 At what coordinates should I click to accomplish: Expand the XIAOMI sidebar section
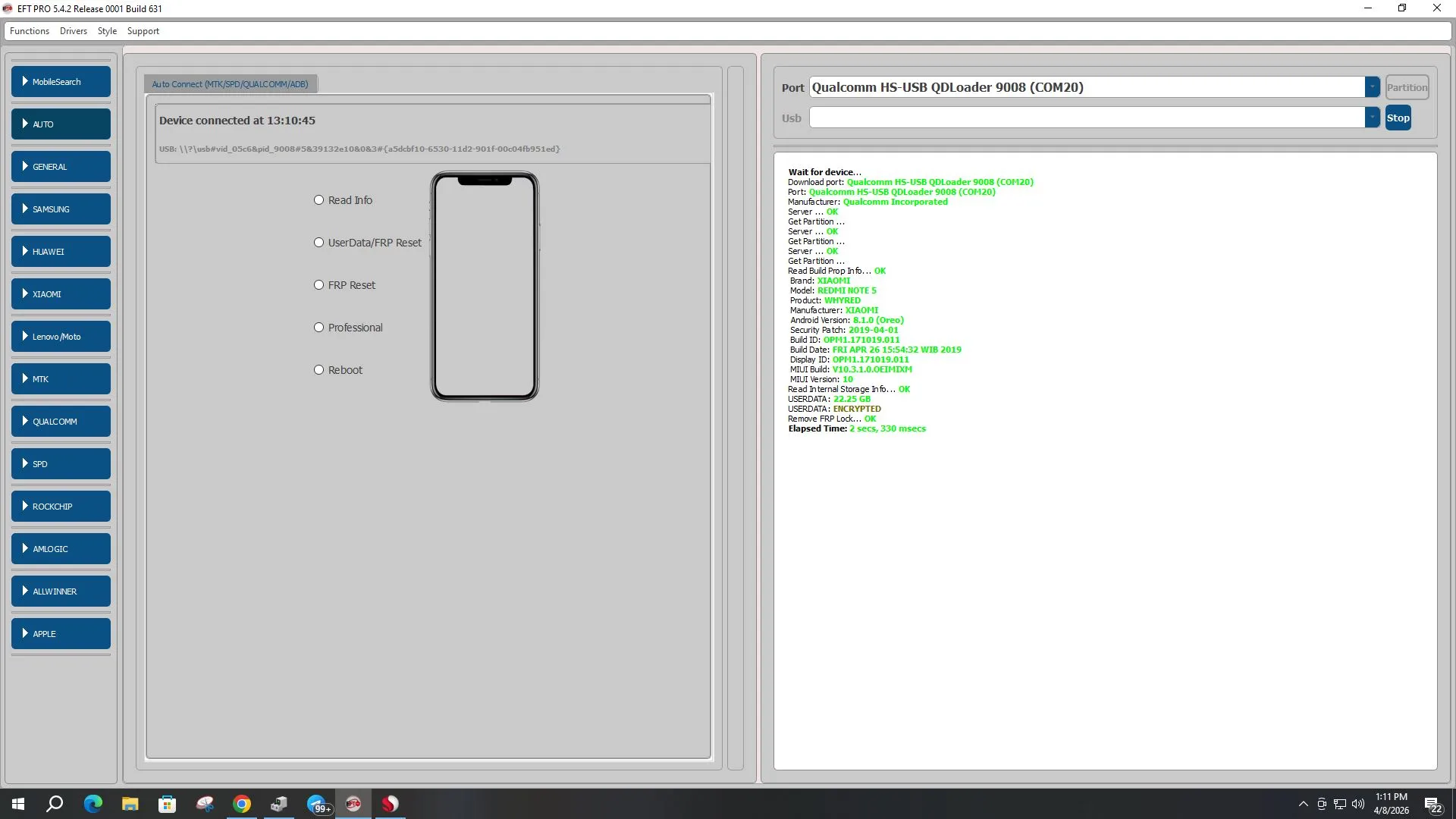[x=61, y=294]
